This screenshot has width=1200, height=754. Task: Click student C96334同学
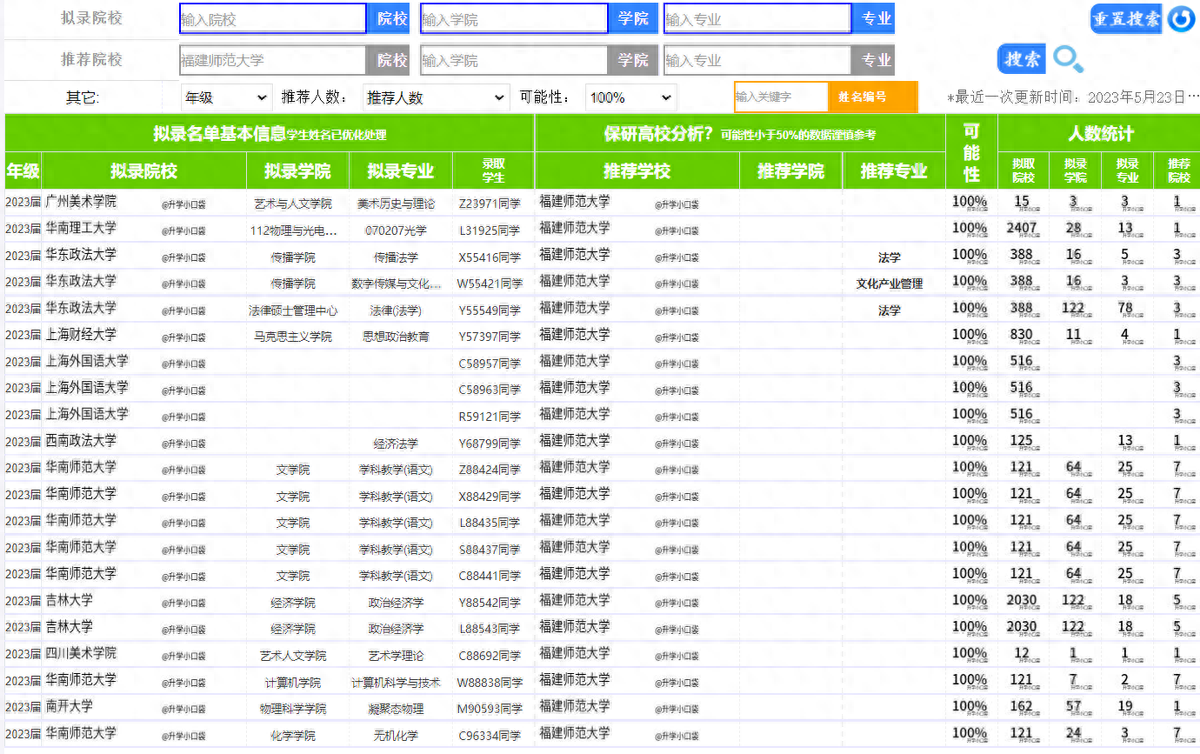[x=490, y=736]
